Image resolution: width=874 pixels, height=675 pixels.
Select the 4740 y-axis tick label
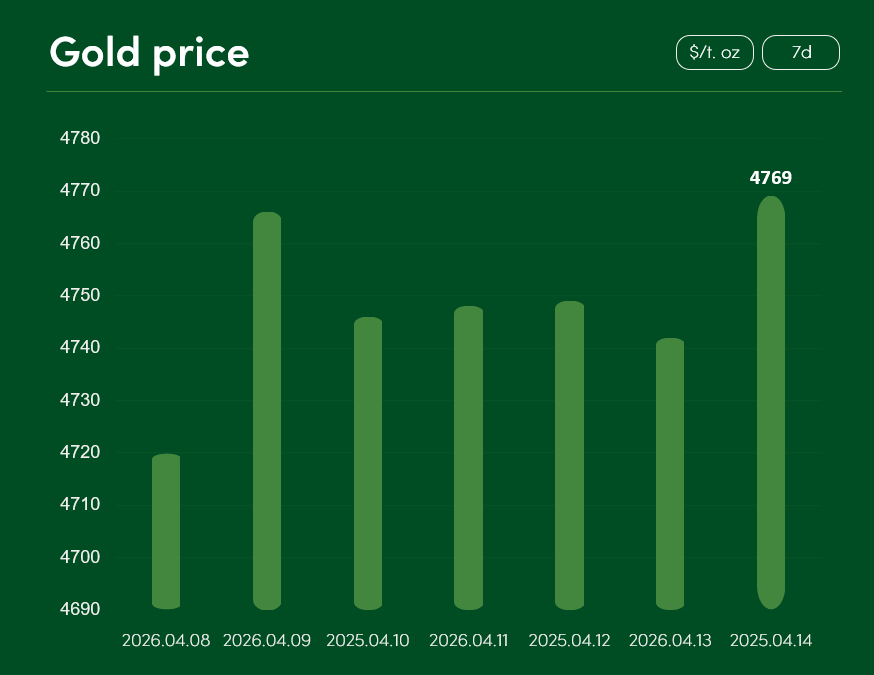coord(81,348)
